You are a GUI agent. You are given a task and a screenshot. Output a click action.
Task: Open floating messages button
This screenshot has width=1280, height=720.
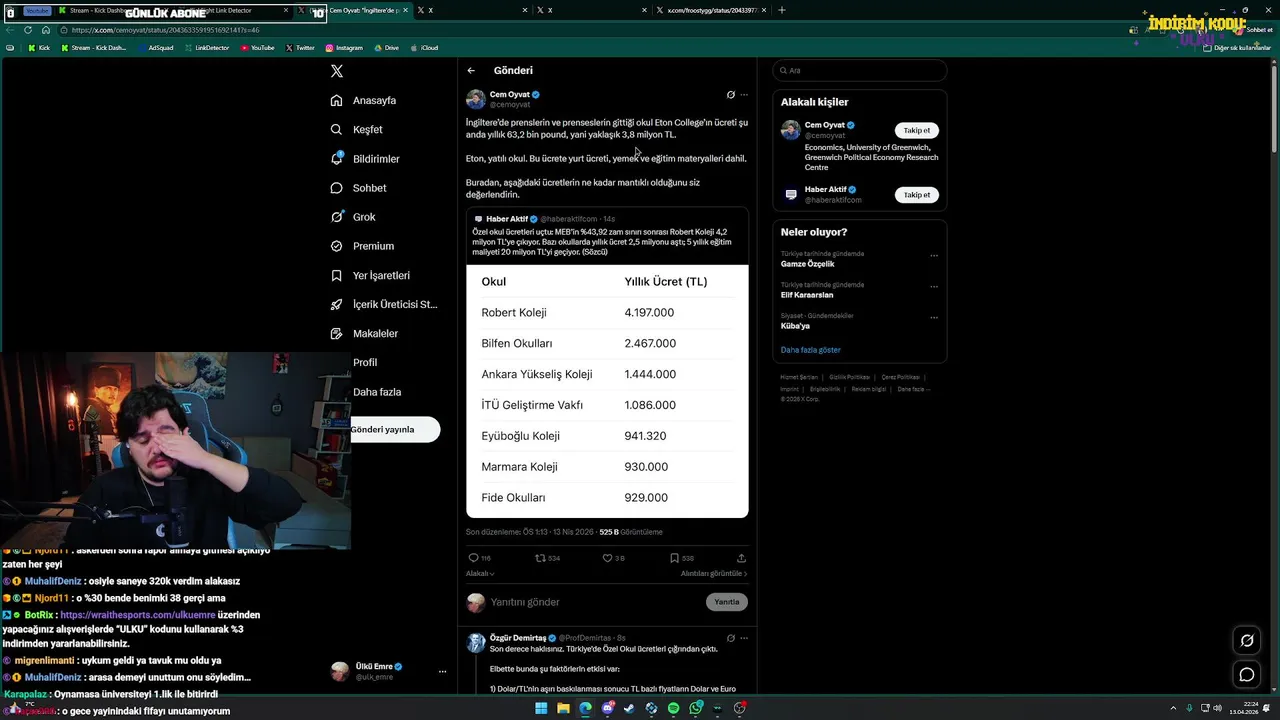[1247, 675]
